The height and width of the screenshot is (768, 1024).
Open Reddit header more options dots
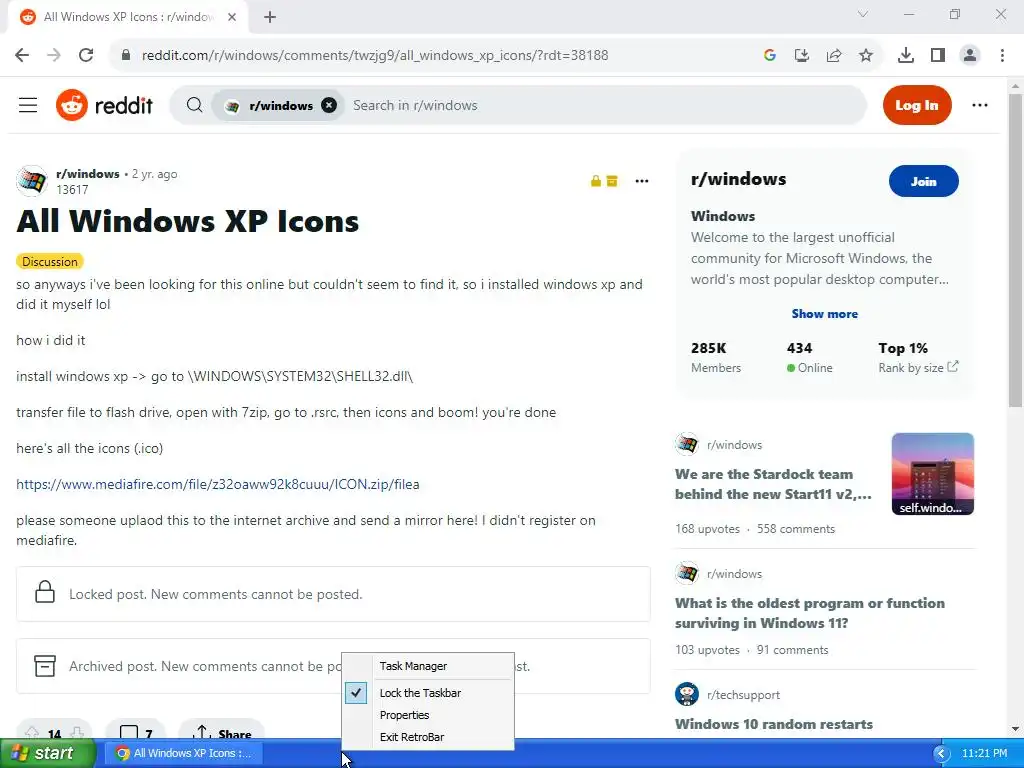(980, 105)
